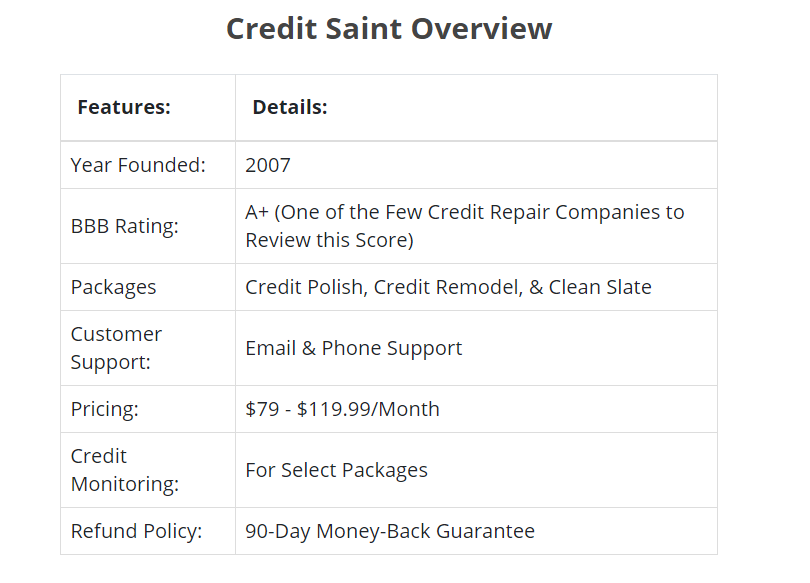This screenshot has width=810, height=583.
Task: Click the word Review this Score)
Action: pyautogui.click(x=329, y=240)
